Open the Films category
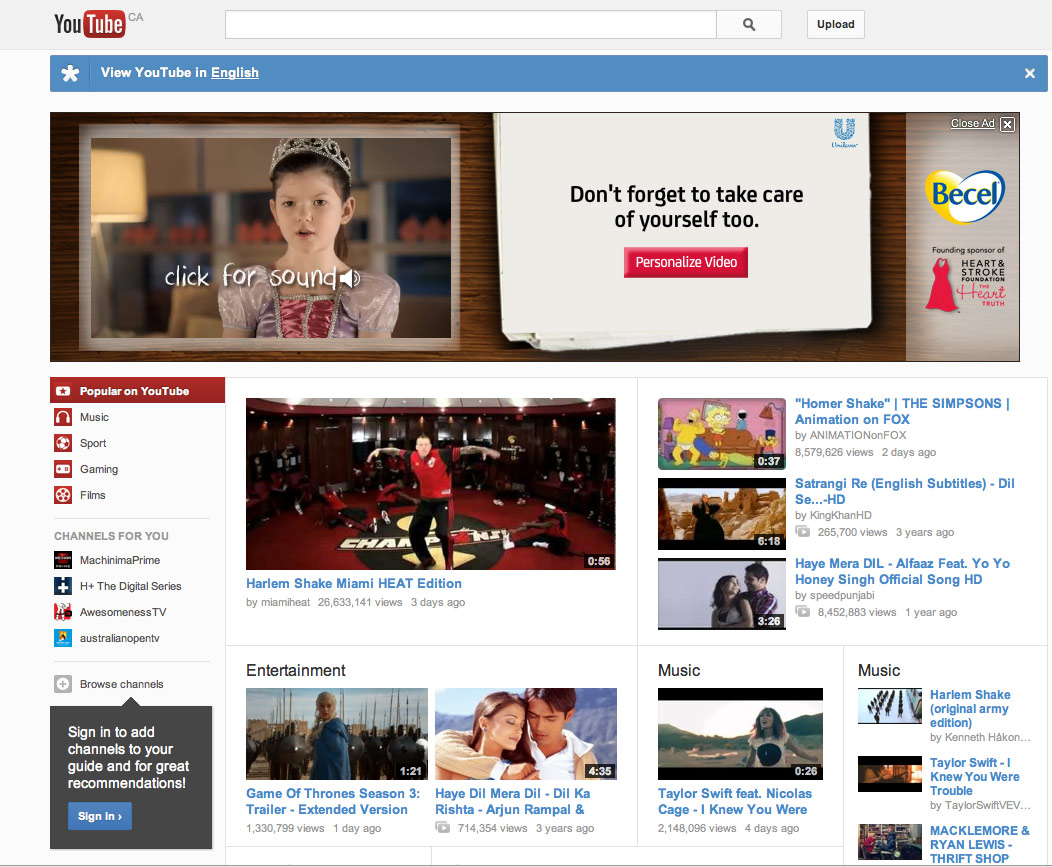This screenshot has height=867, width=1052. [x=93, y=495]
